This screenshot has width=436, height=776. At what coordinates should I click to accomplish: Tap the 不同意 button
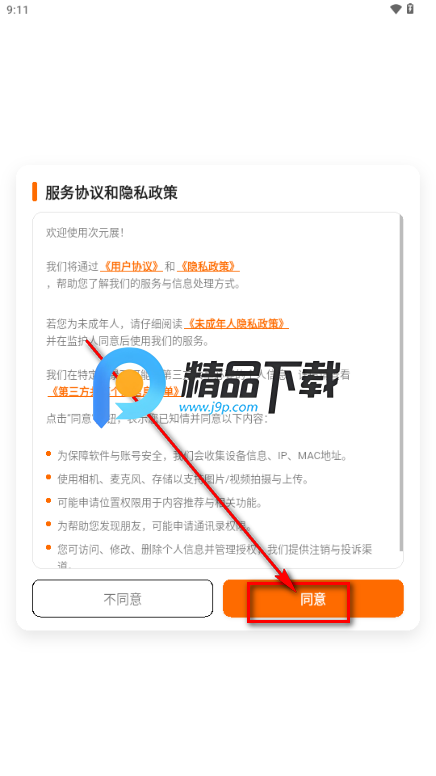[122, 599]
